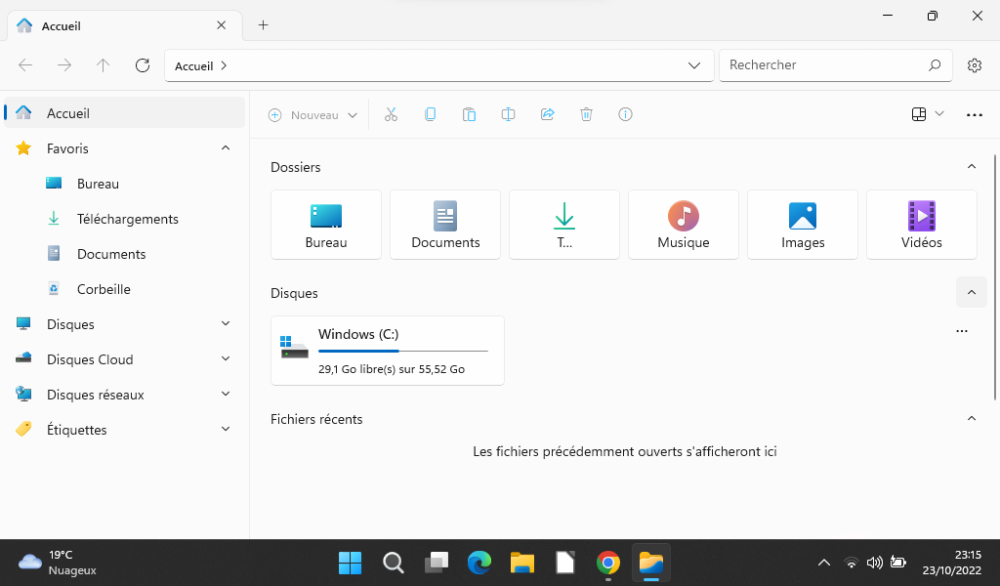1000x586 pixels.
Task: Click the Share icon in toolbar
Action: 547,115
